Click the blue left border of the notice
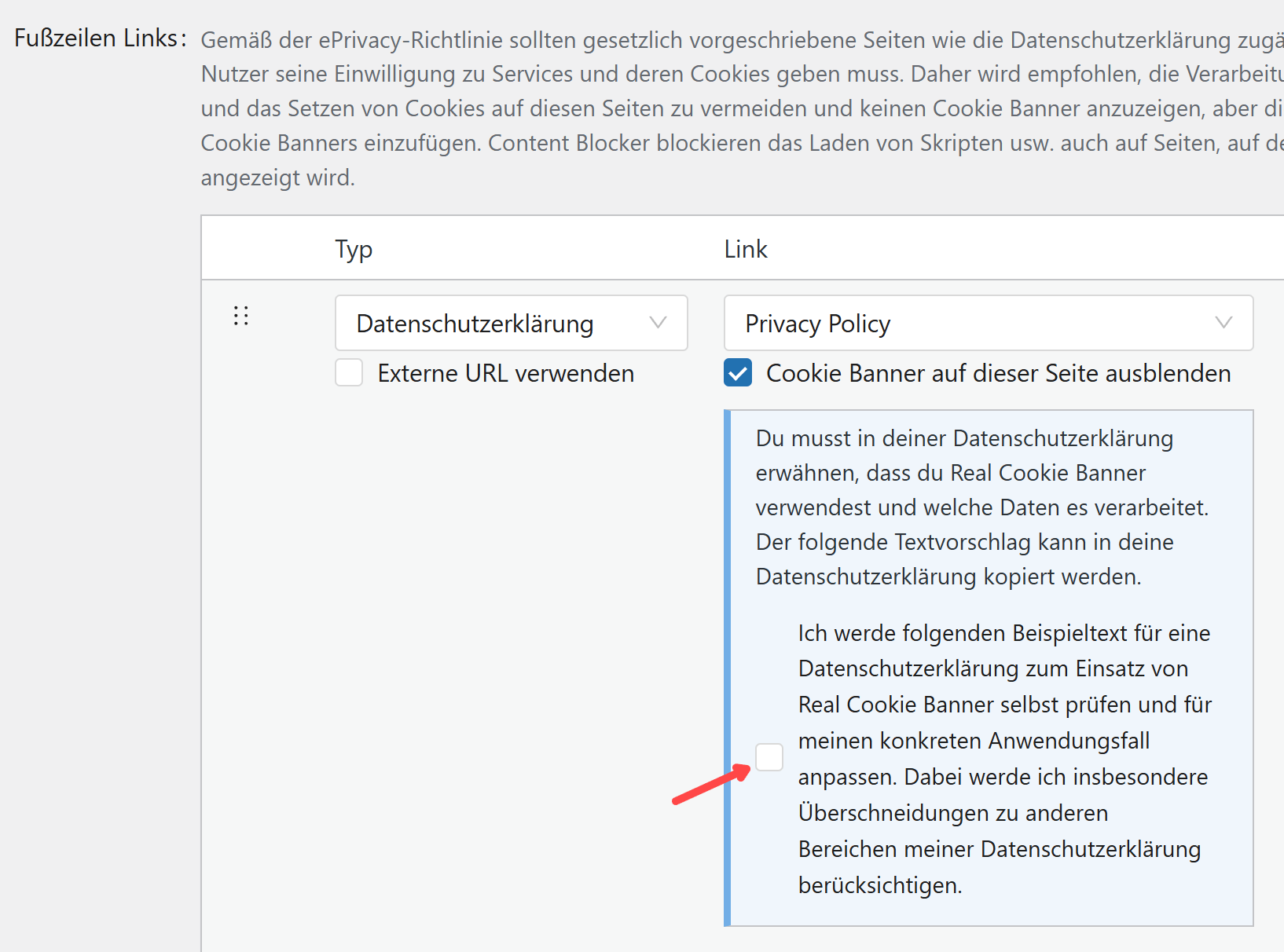 pos(728,668)
